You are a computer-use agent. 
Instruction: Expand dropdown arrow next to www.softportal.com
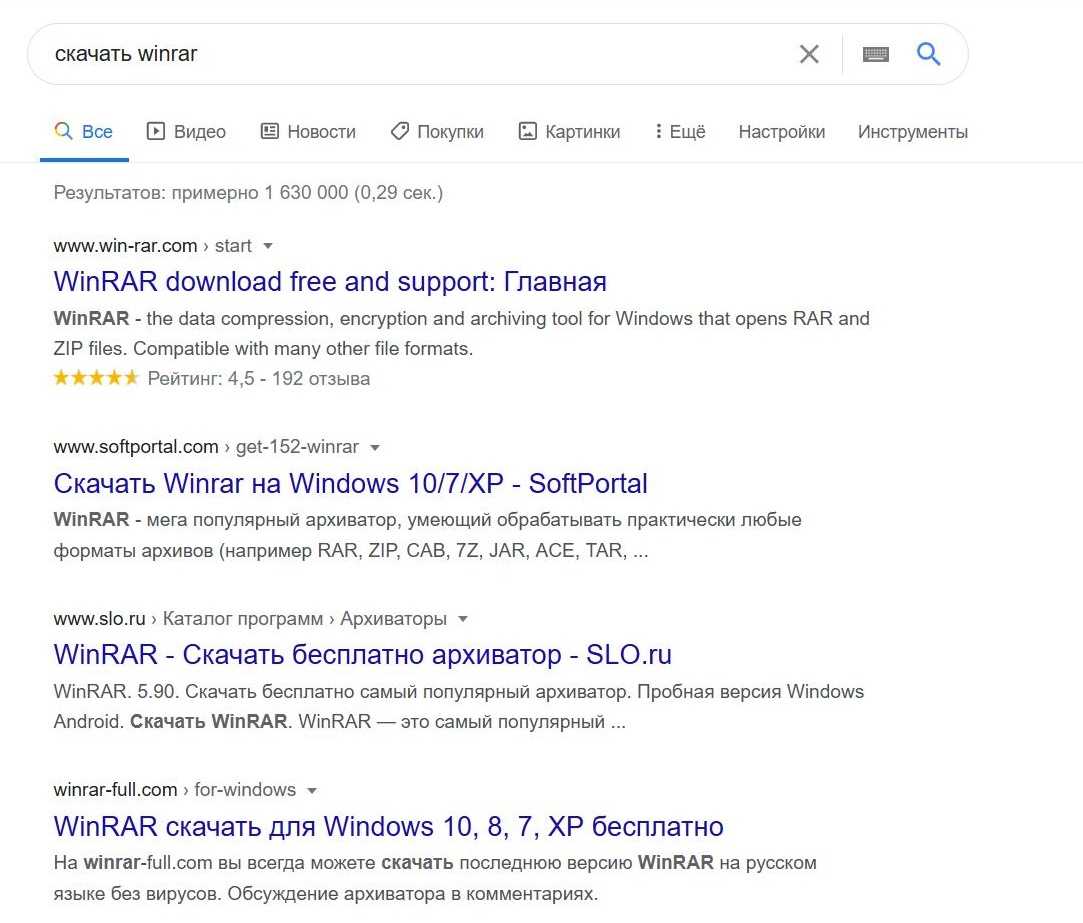(375, 447)
